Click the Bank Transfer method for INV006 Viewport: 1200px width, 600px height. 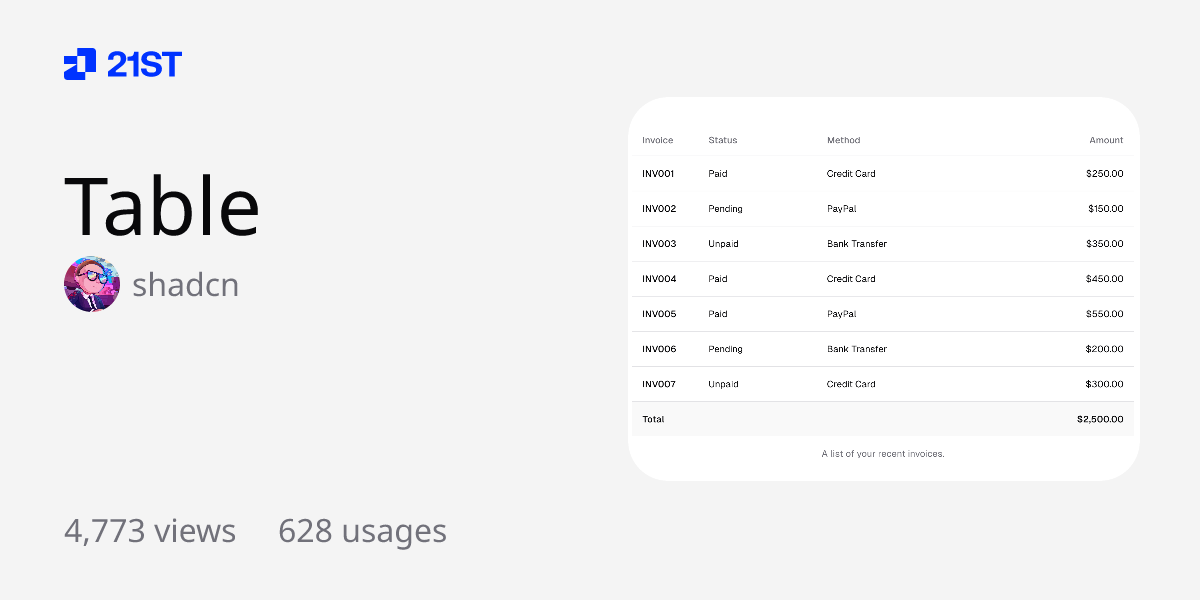click(856, 348)
